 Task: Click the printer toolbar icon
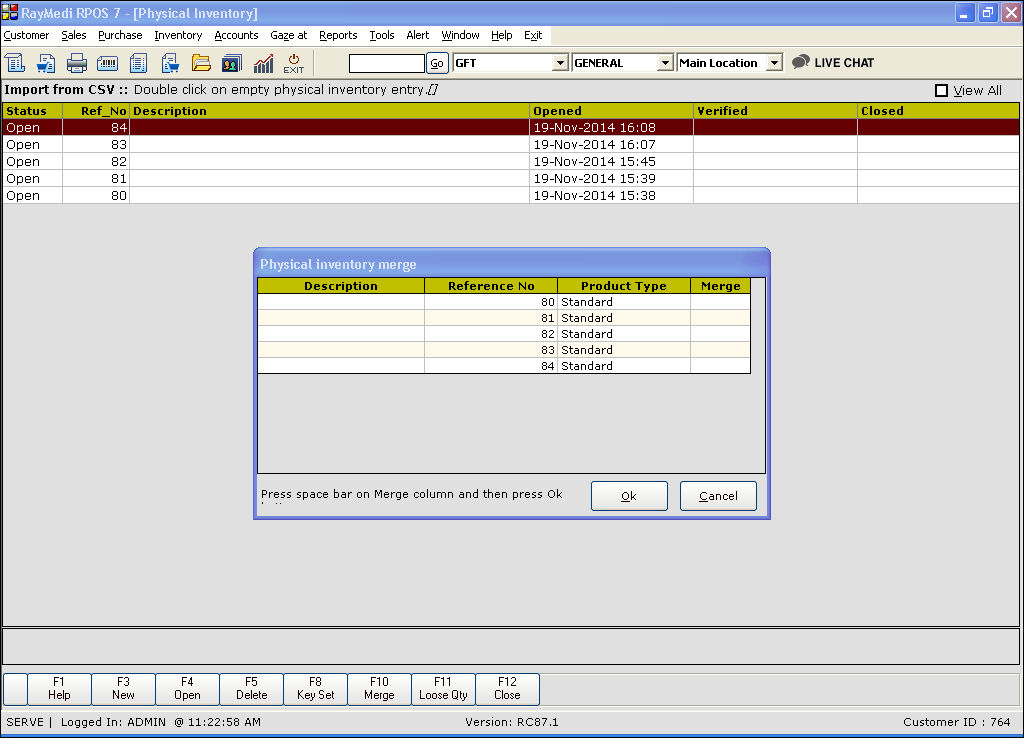pyautogui.click(x=76, y=63)
